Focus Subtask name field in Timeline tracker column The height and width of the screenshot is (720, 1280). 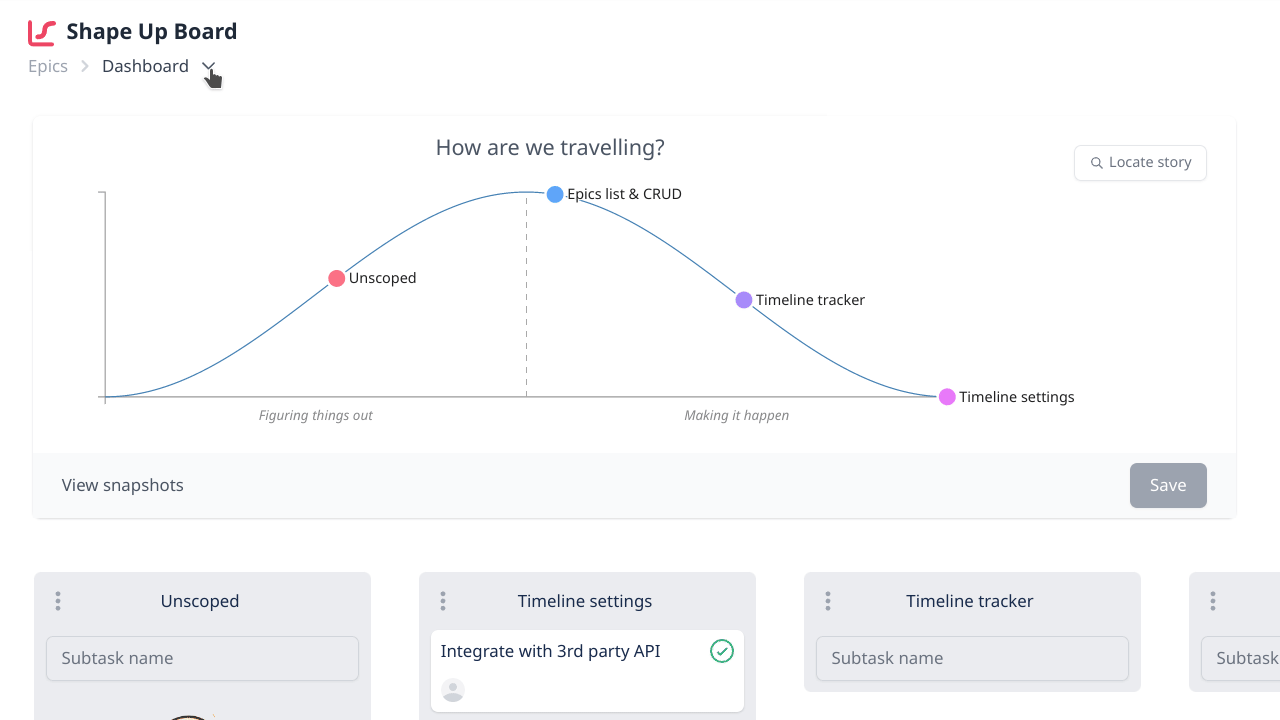coord(972,658)
